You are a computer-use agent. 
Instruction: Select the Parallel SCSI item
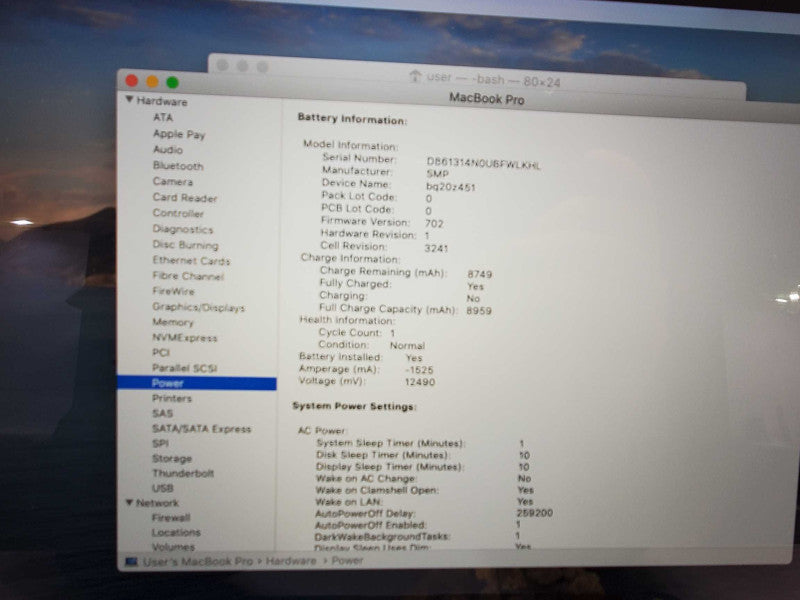184,368
